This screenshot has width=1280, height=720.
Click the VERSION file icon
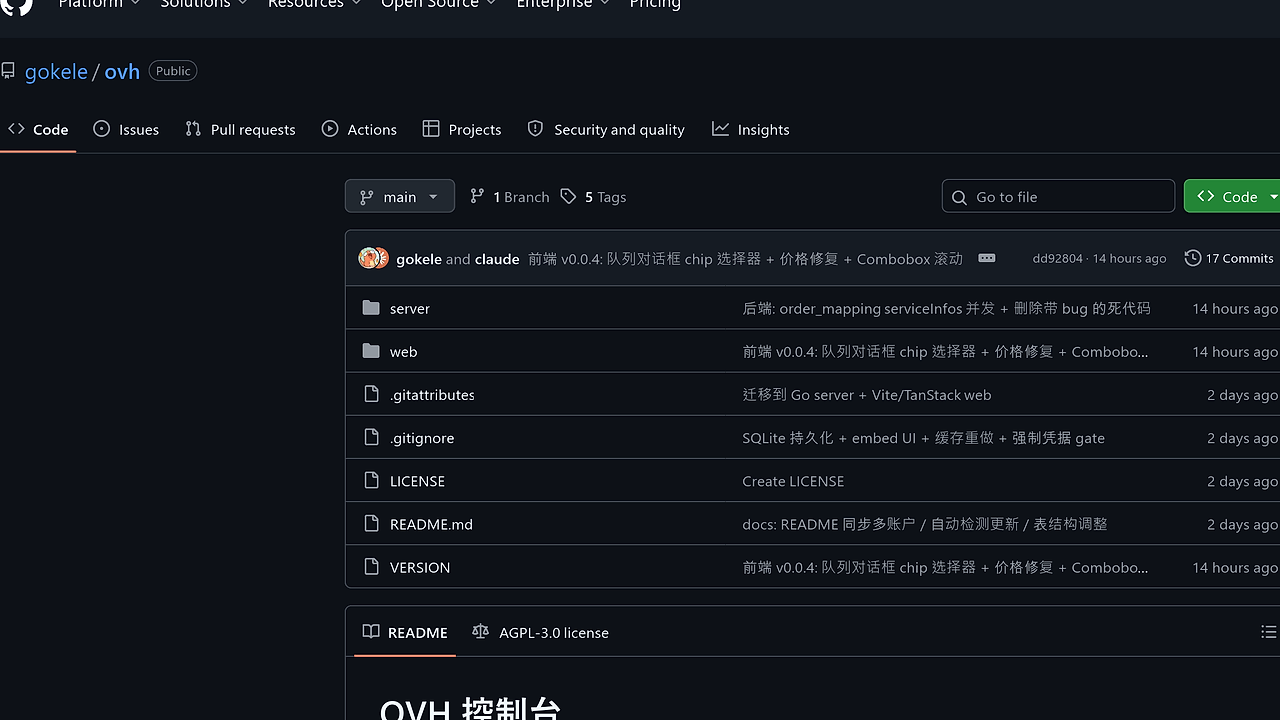[x=371, y=566]
